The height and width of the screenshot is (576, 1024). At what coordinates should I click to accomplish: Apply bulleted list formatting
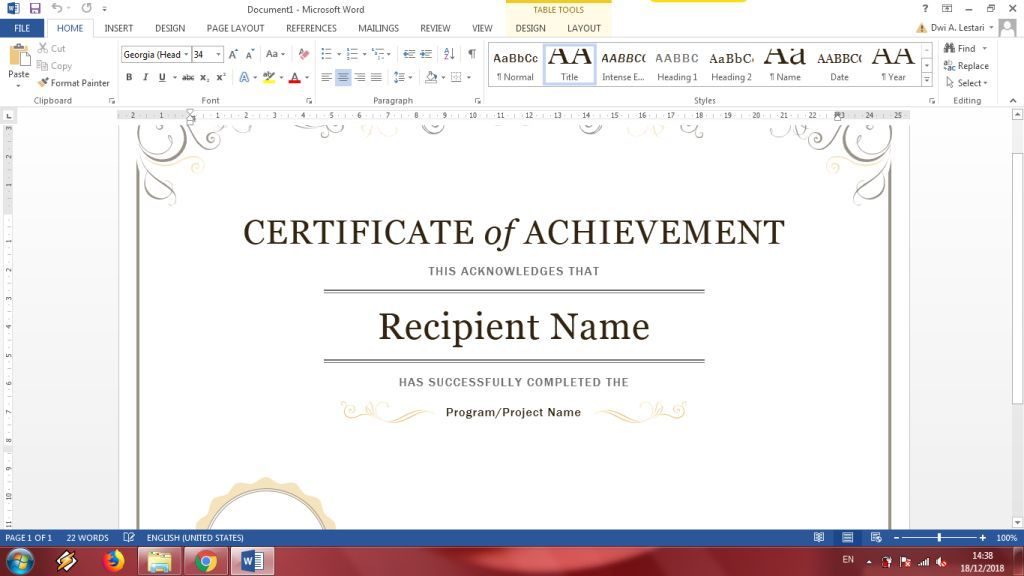327,54
